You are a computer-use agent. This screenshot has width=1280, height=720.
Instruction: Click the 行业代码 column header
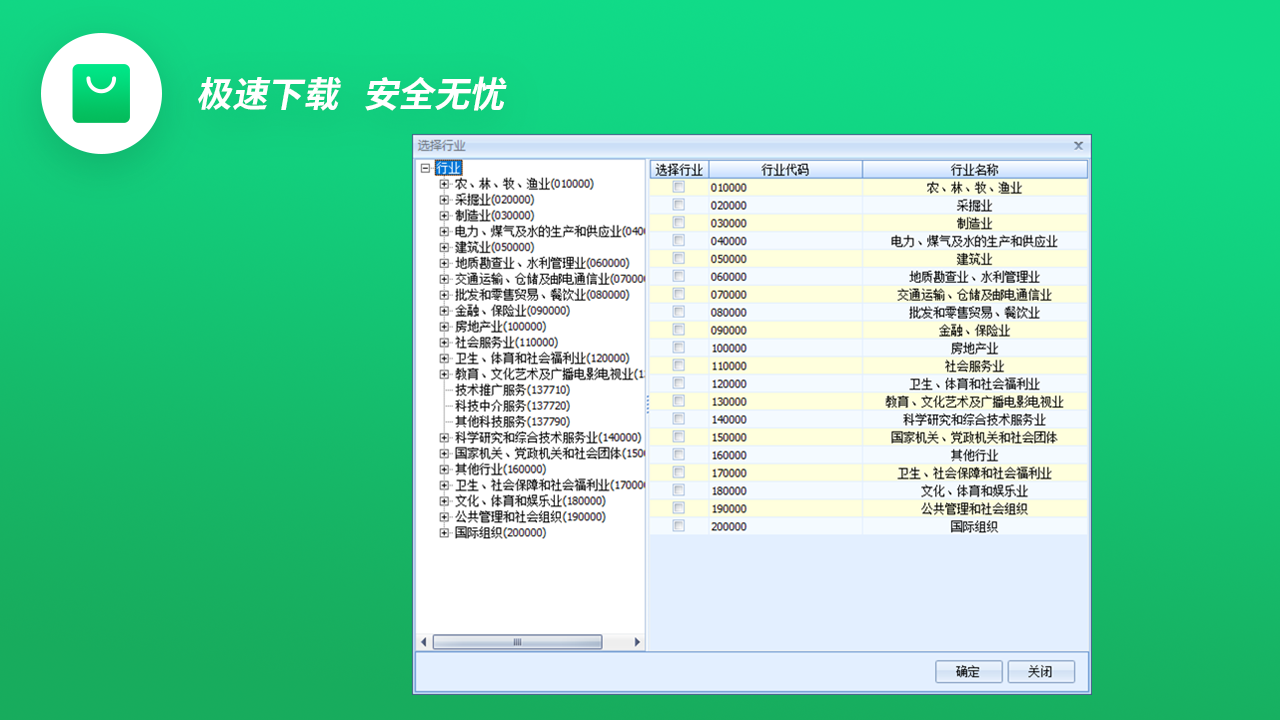[784, 168]
